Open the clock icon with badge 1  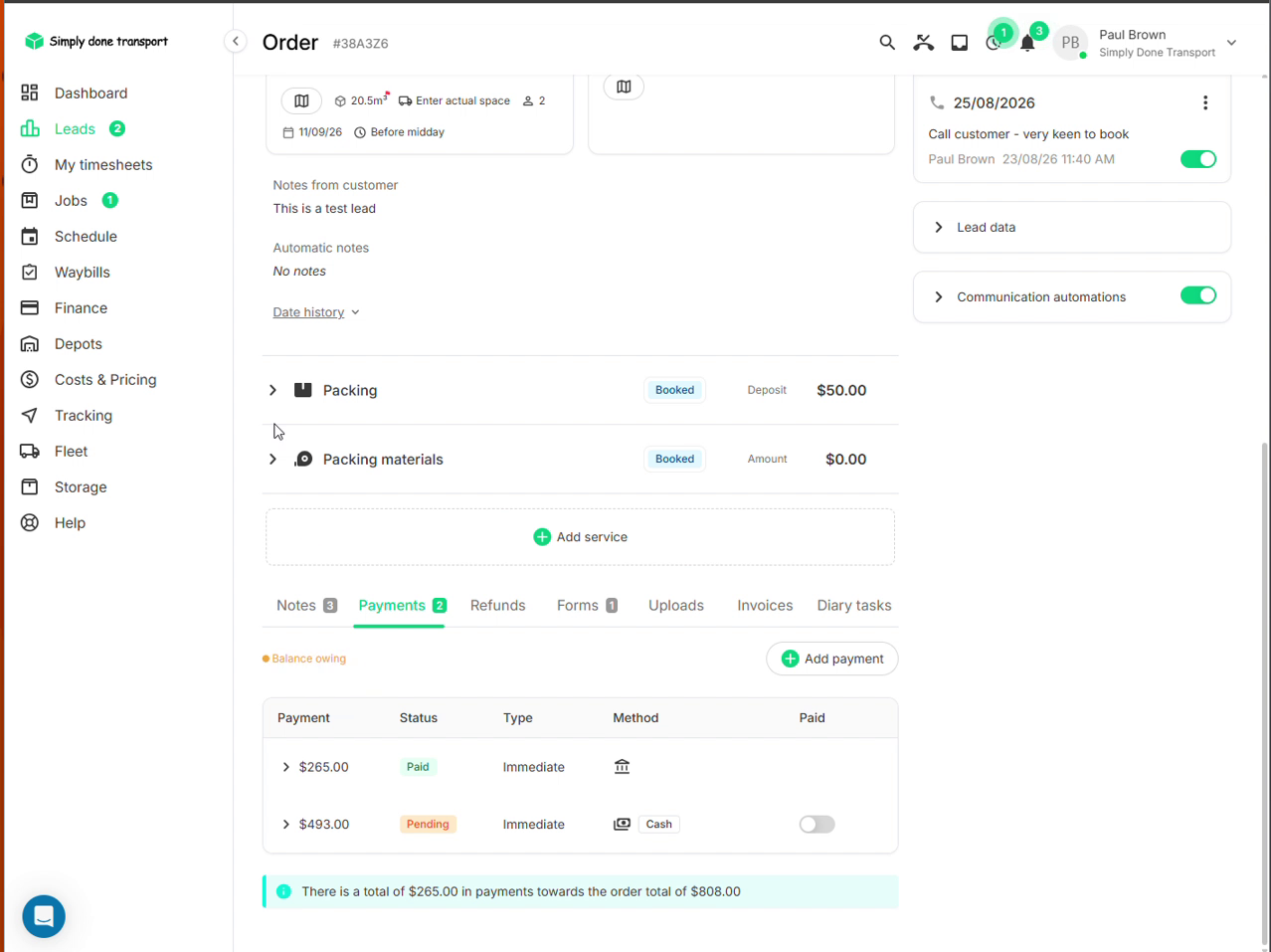pyautogui.click(x=995, y=42)
